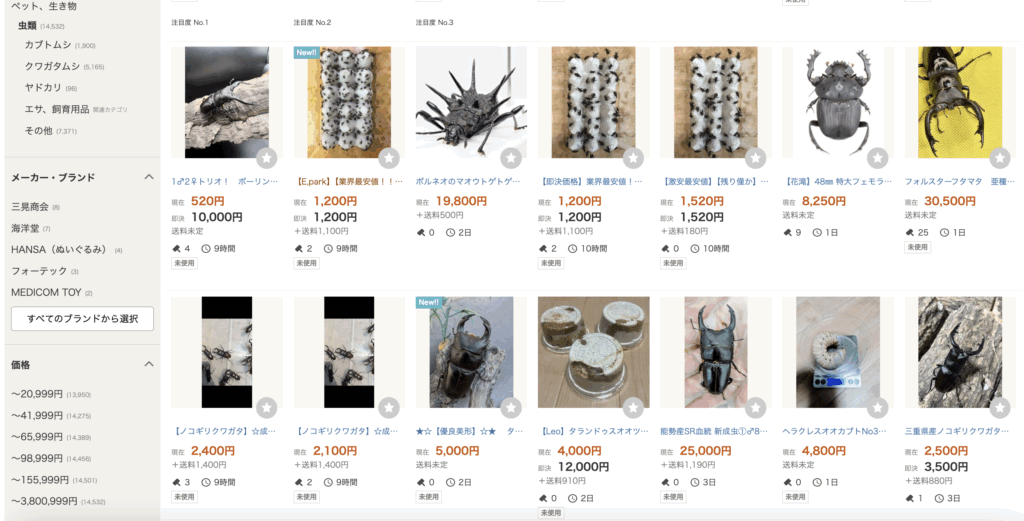Viewport: 1024px width, 521px height.
Task: Watchlist star on ヘラクレスオオカブト 4,800円 item
Action: point(878,408)
